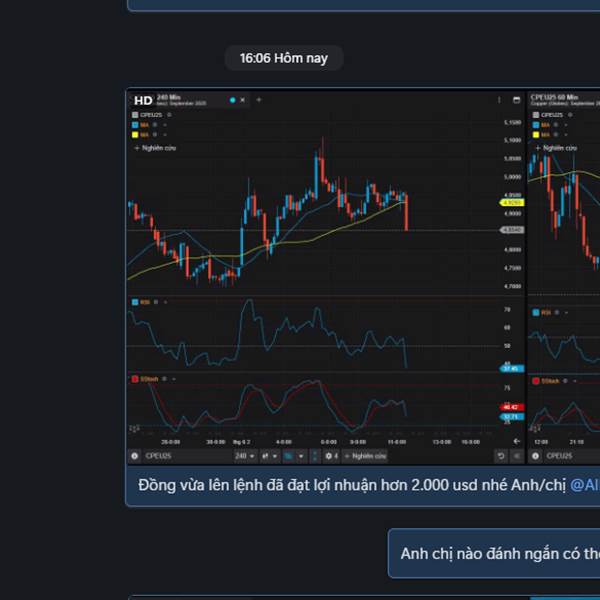Click '+ Nghiên cứu' in the bottom toolbar
The image size is (600, 600).
(365, 456)
